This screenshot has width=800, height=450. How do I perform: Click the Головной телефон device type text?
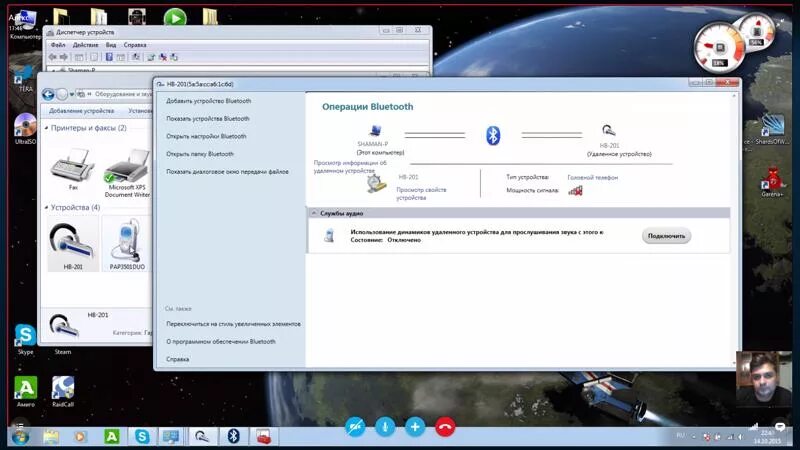tap(592, 178)
